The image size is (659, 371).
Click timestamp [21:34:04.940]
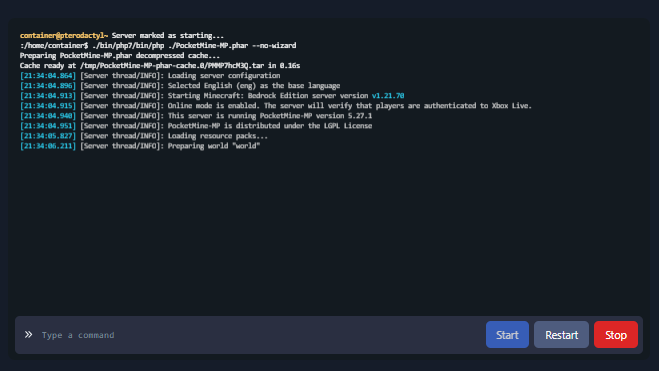[x=48, y=116]
